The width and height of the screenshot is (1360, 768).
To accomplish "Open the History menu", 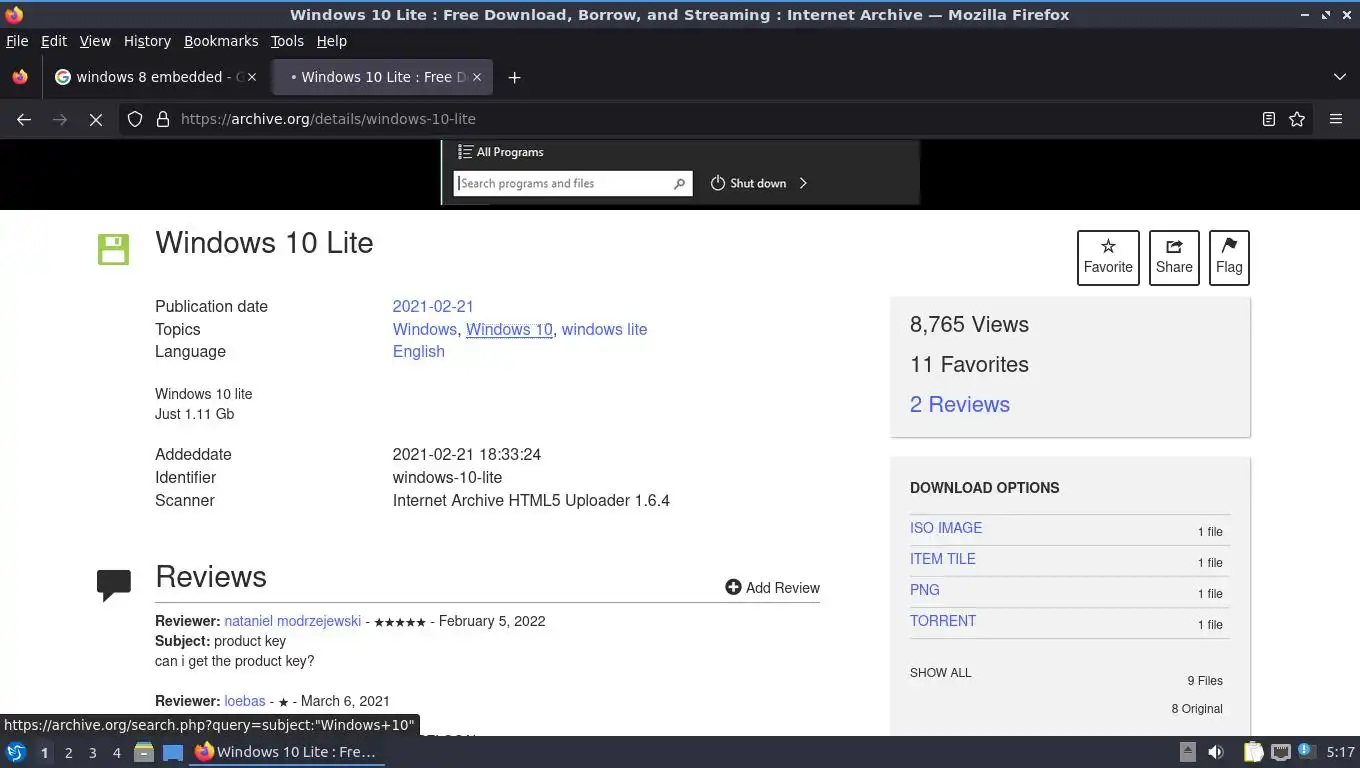I will coord(147,41).
